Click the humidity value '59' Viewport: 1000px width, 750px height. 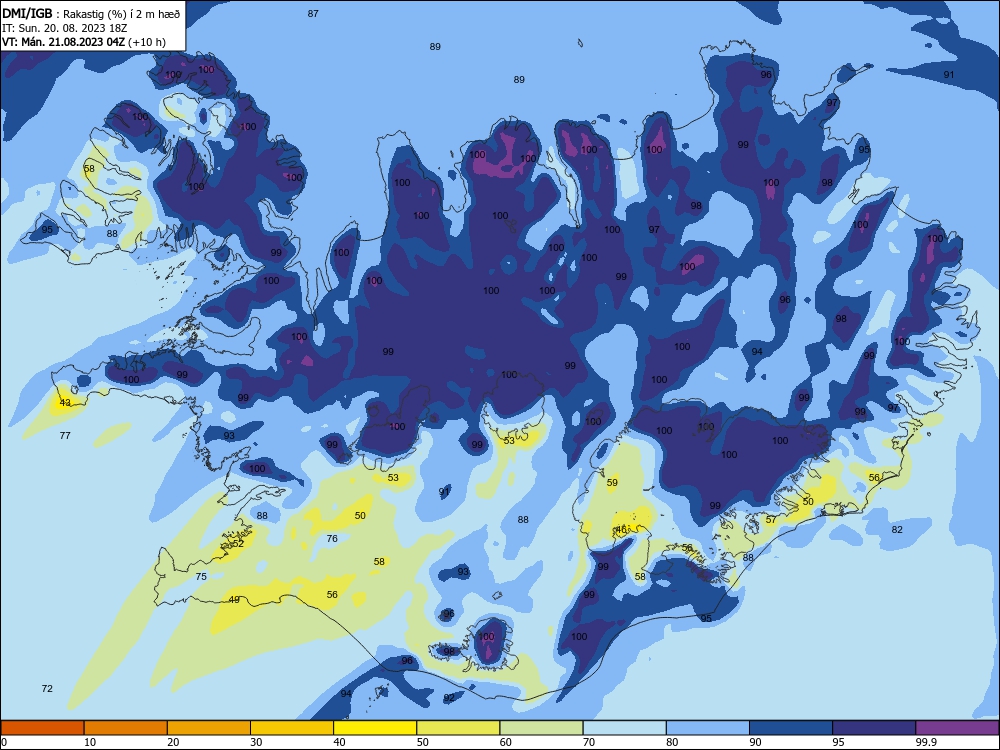pos(612,483)
